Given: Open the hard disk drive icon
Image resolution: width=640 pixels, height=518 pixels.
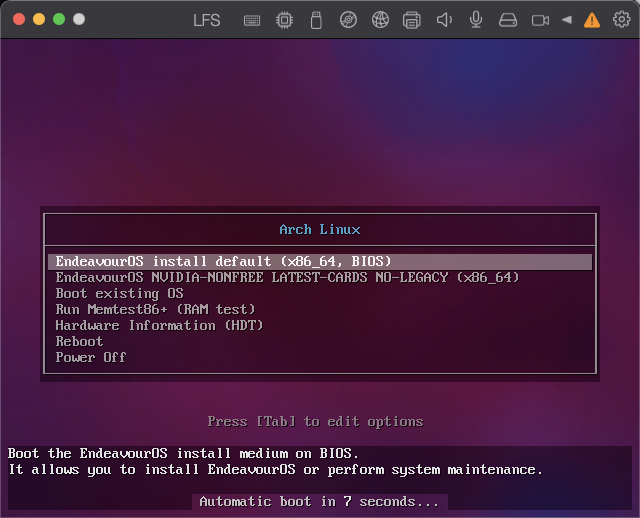Looking at the screenshot, I should coord(508,20).
